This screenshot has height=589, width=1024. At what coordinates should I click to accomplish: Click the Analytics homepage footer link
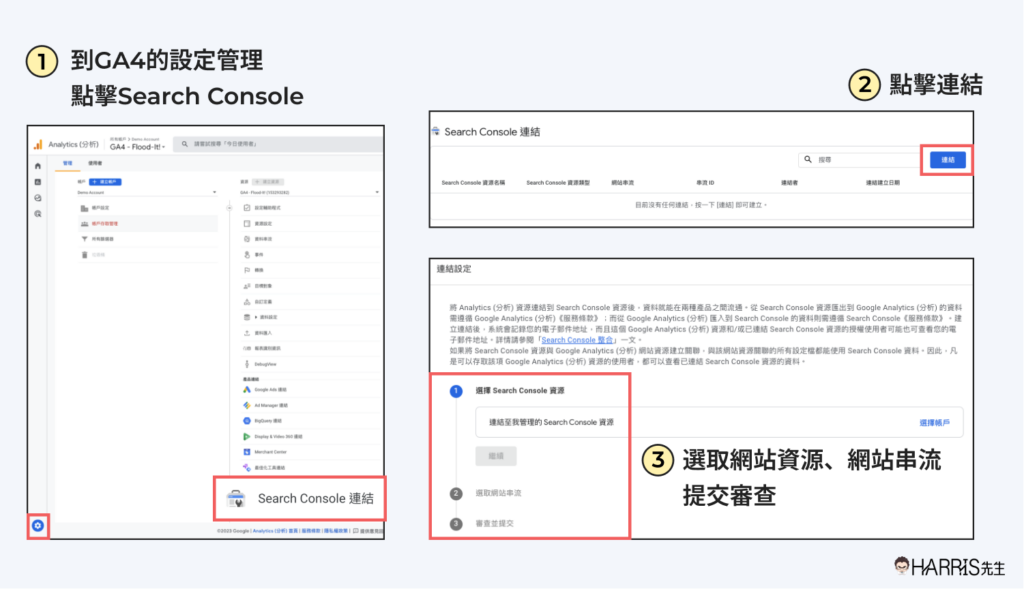click(275, 531)
